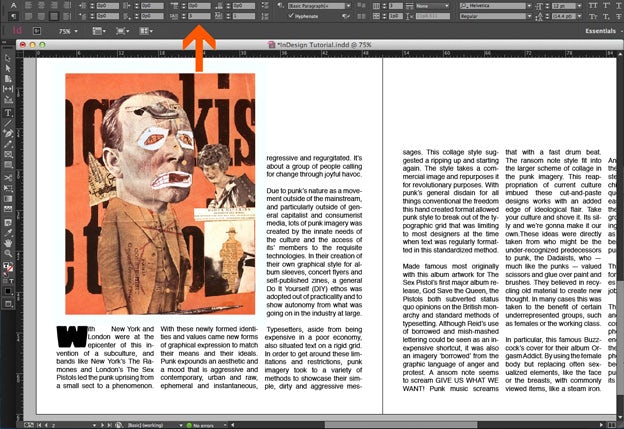Open the Helvetica font family dropdown
The height and width of the screenshot is (429, 624).
pos(529,6)
